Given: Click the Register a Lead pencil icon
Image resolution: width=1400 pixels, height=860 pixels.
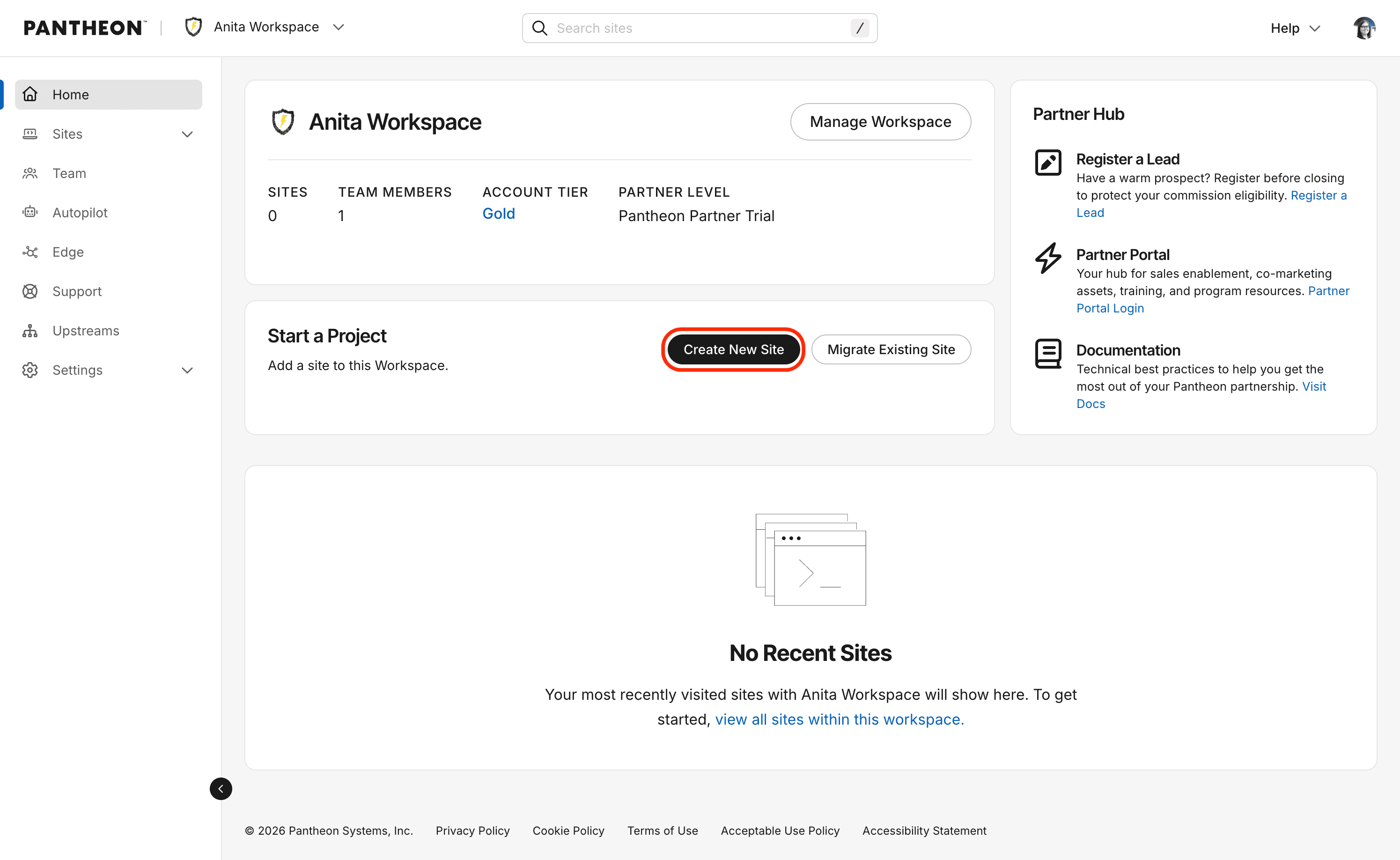Looking at the screenshot, I should [1047, 163].
